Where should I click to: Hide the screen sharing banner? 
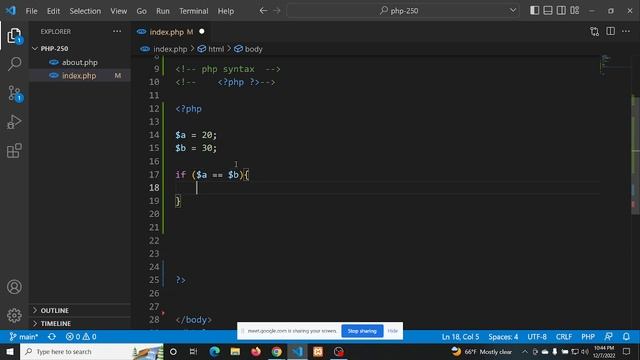pyautogui.click(x=392, y=331)
